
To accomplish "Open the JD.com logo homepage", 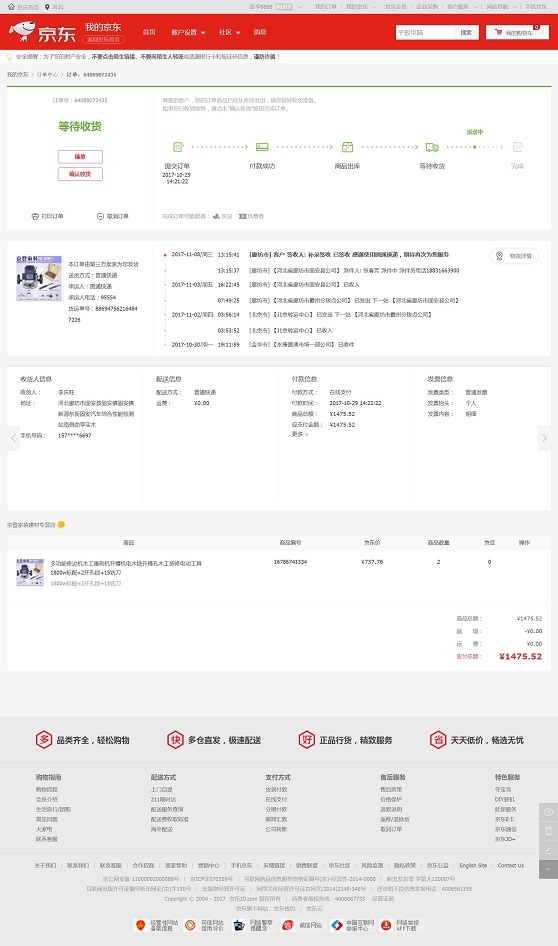I will 42,32.
